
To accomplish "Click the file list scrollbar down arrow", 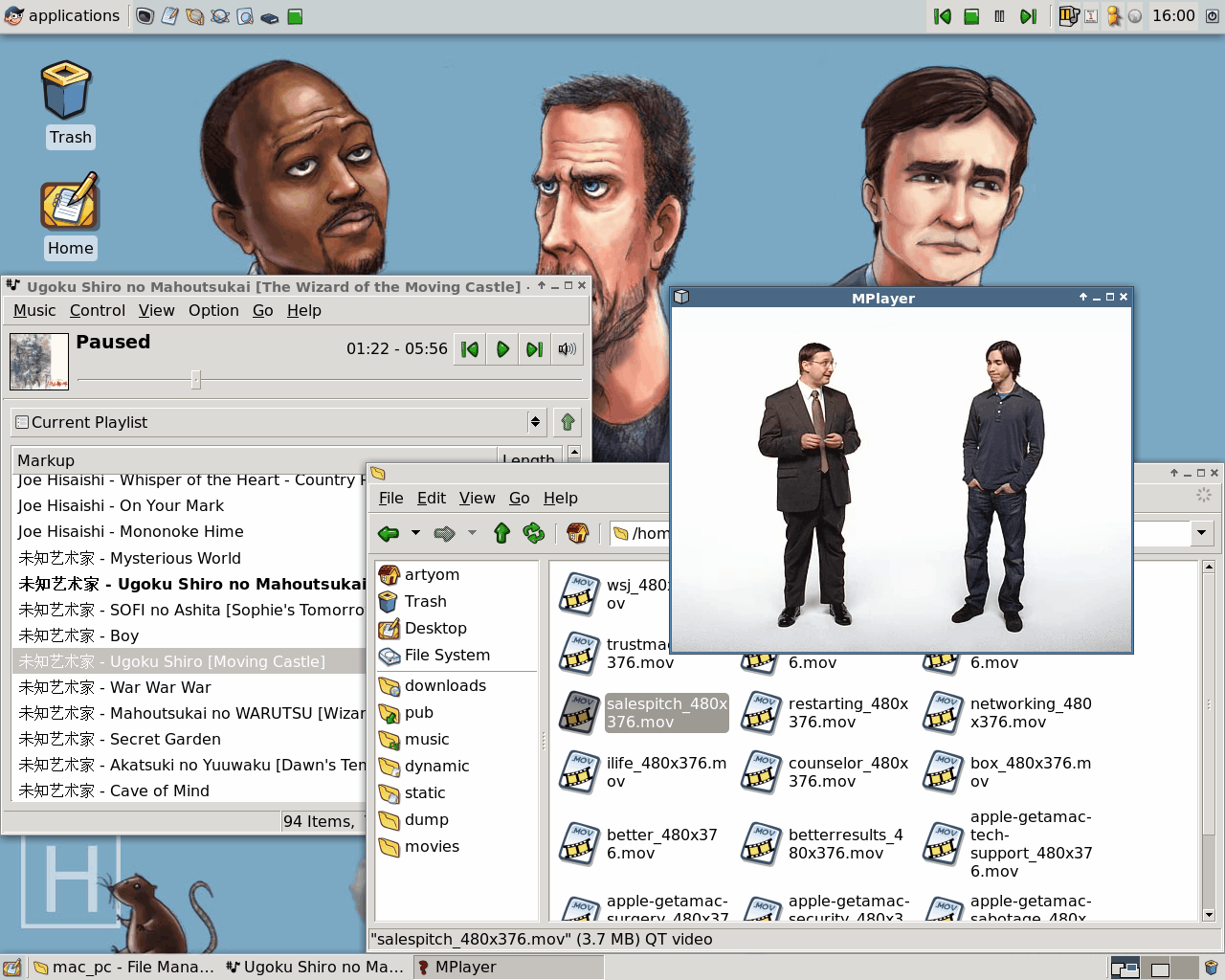I will [1209, 914].
